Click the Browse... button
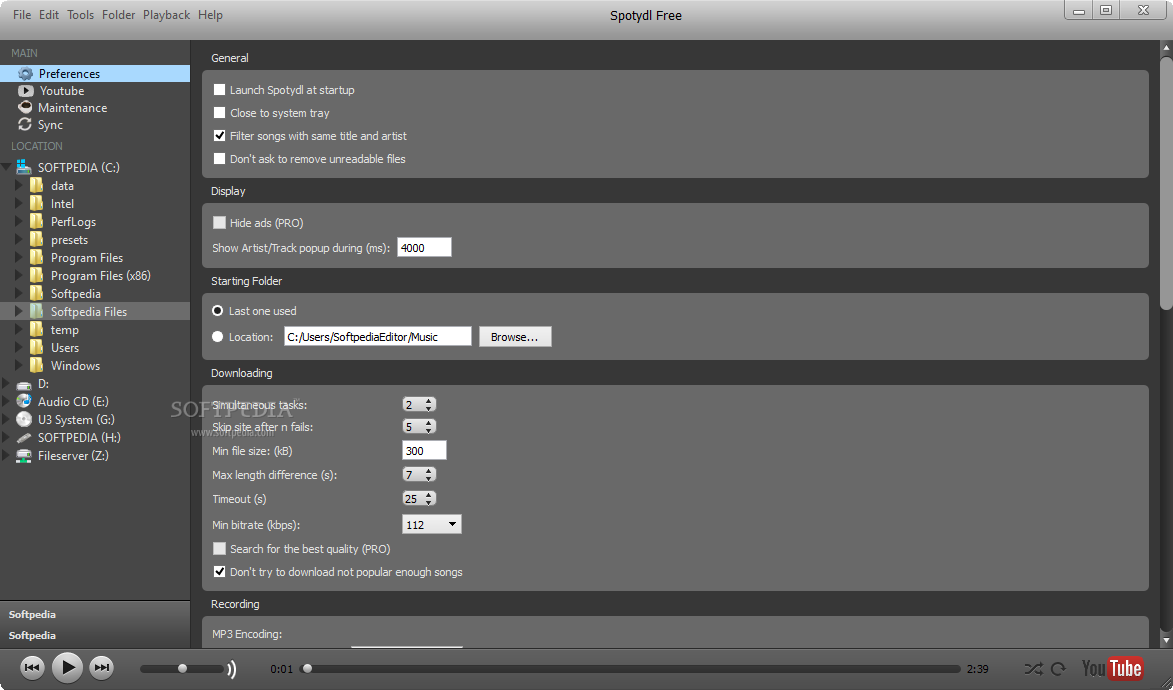1173x690 pixels. point(515,337)
